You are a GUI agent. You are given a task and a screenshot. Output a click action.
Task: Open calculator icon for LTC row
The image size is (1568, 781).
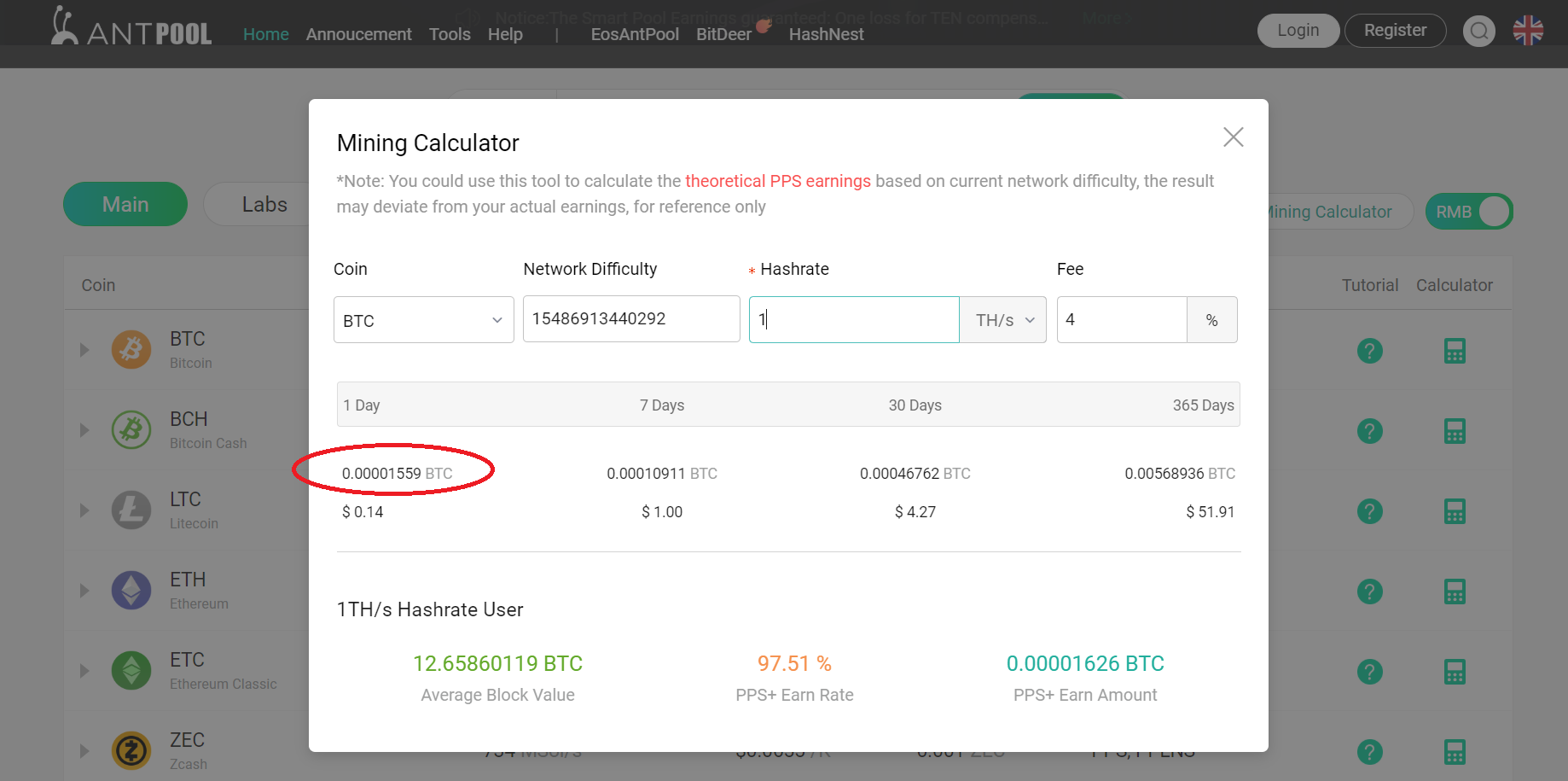[x=1455, y=511]
